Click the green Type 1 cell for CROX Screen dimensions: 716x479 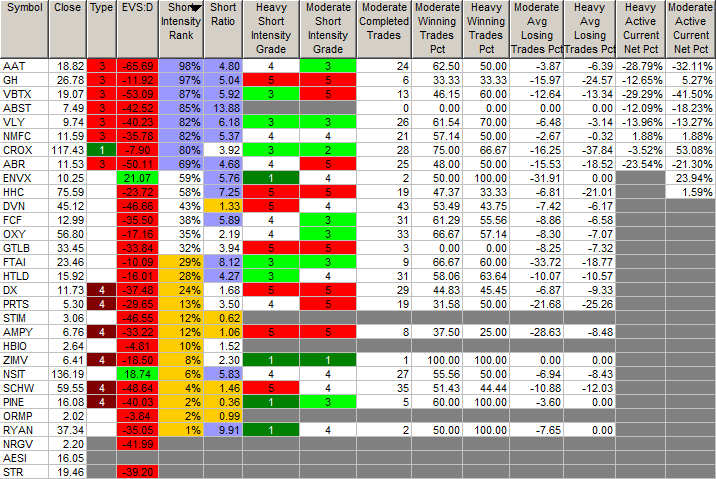coord(101,150)
